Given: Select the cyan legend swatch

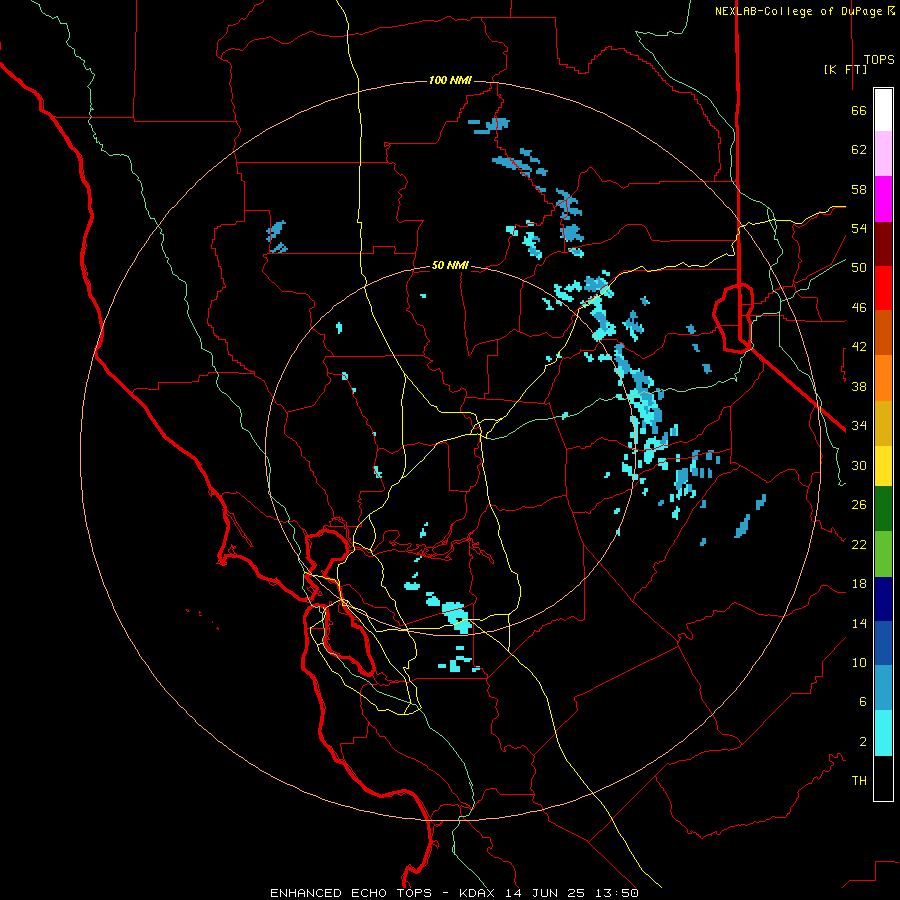Looking at the screenshot, I should (883, 733).
